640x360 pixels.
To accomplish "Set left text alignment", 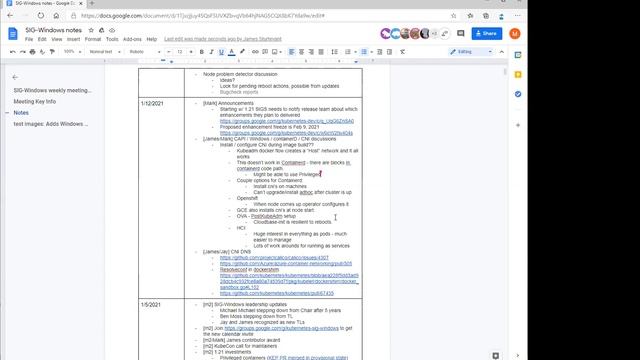I will click(x=291, y=52).
